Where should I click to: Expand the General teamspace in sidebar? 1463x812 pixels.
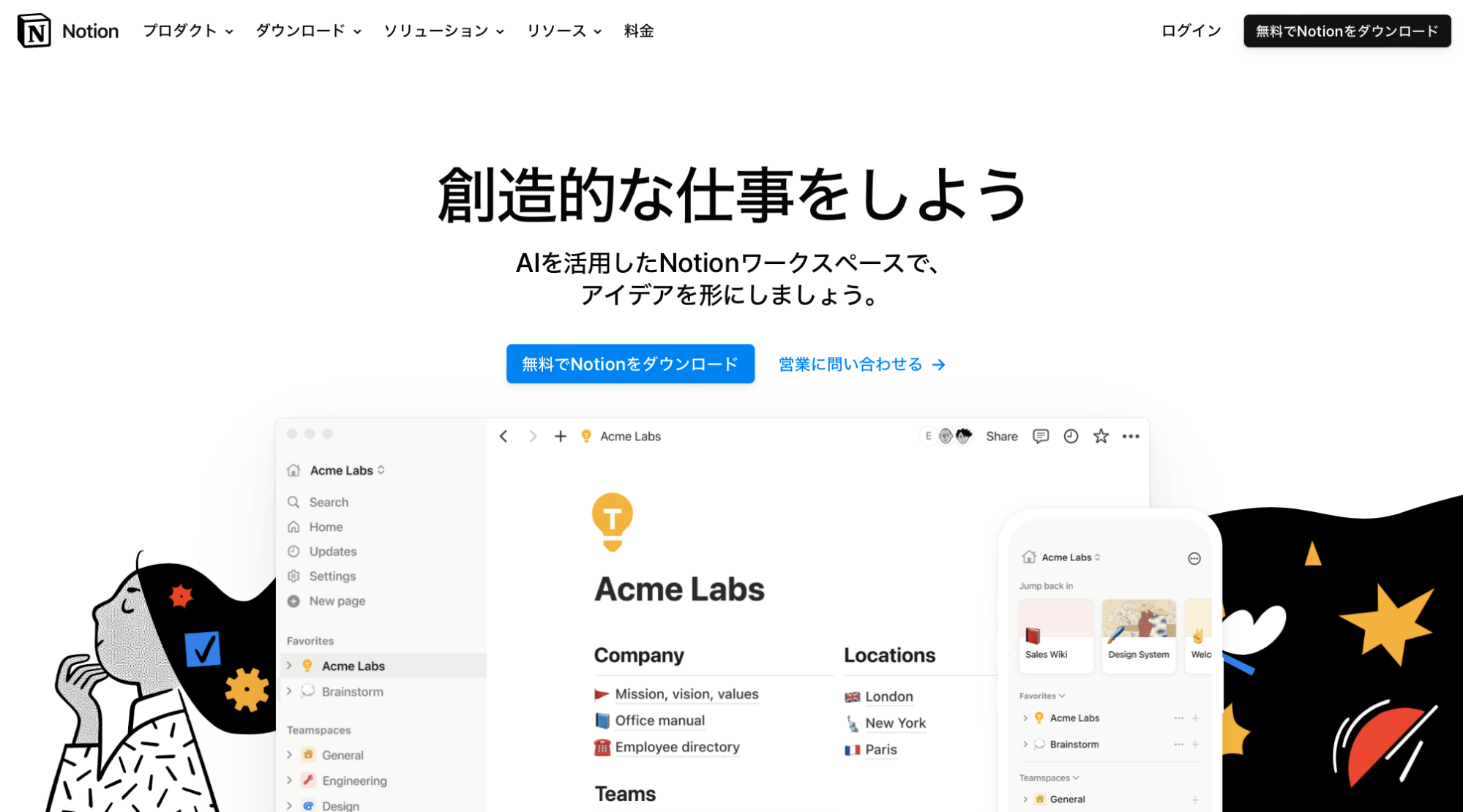[x=289, y=755]
